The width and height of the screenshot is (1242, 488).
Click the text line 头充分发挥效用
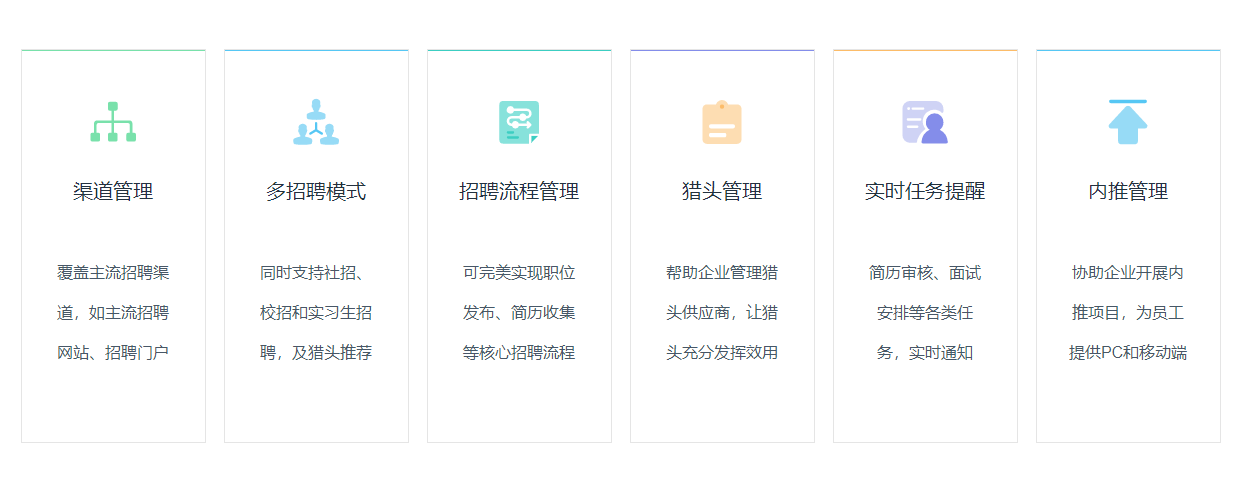[x=722, y=353]
